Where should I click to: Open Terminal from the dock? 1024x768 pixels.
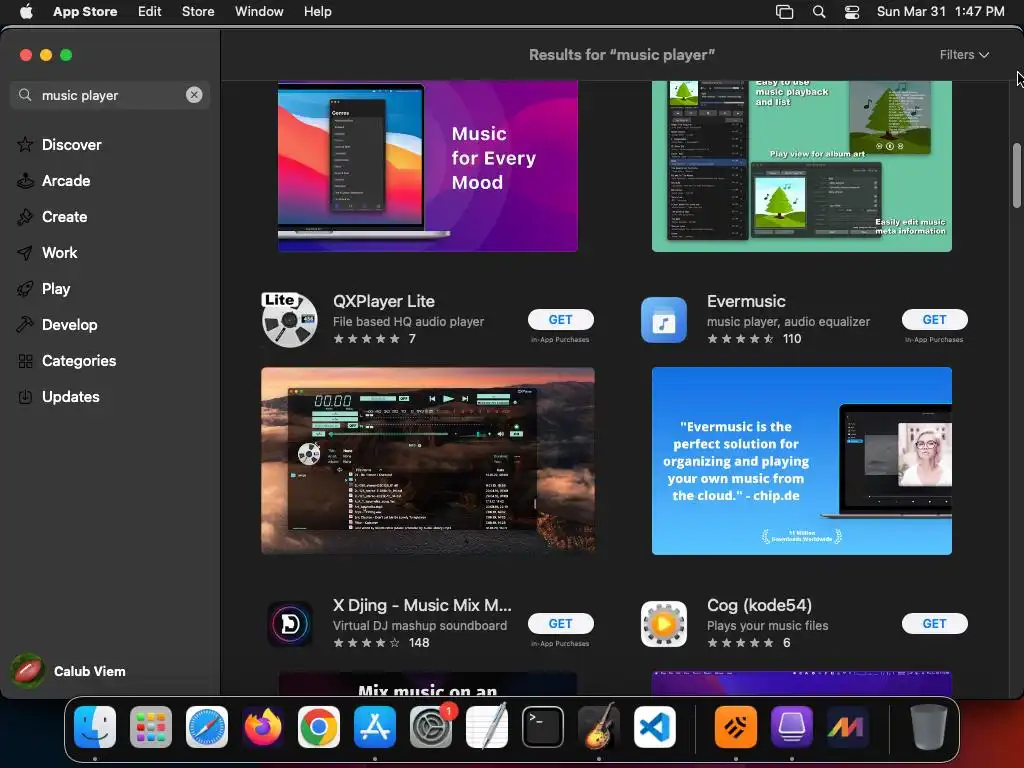(x=543, y=727)
